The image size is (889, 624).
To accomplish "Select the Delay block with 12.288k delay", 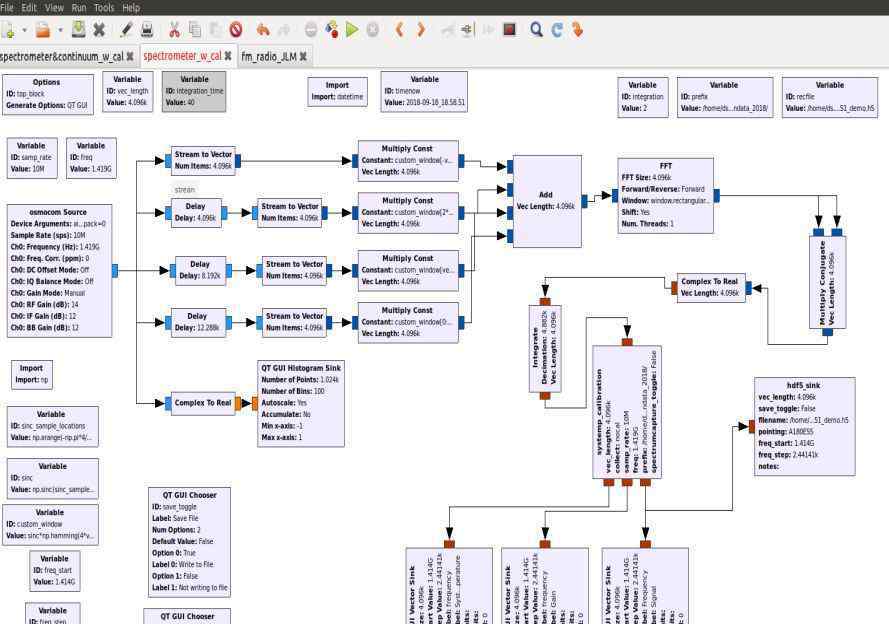I will 198,322.
